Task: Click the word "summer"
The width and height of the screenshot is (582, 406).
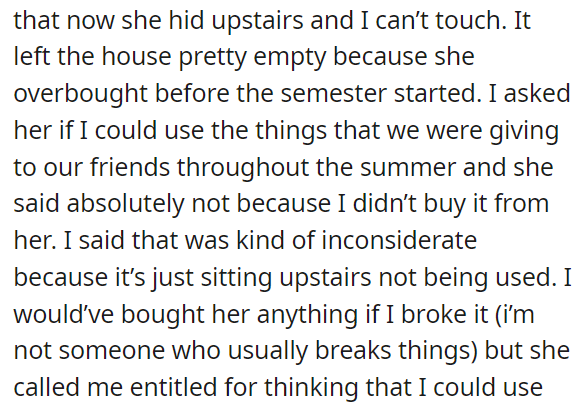Action: [x=408, y=167]
